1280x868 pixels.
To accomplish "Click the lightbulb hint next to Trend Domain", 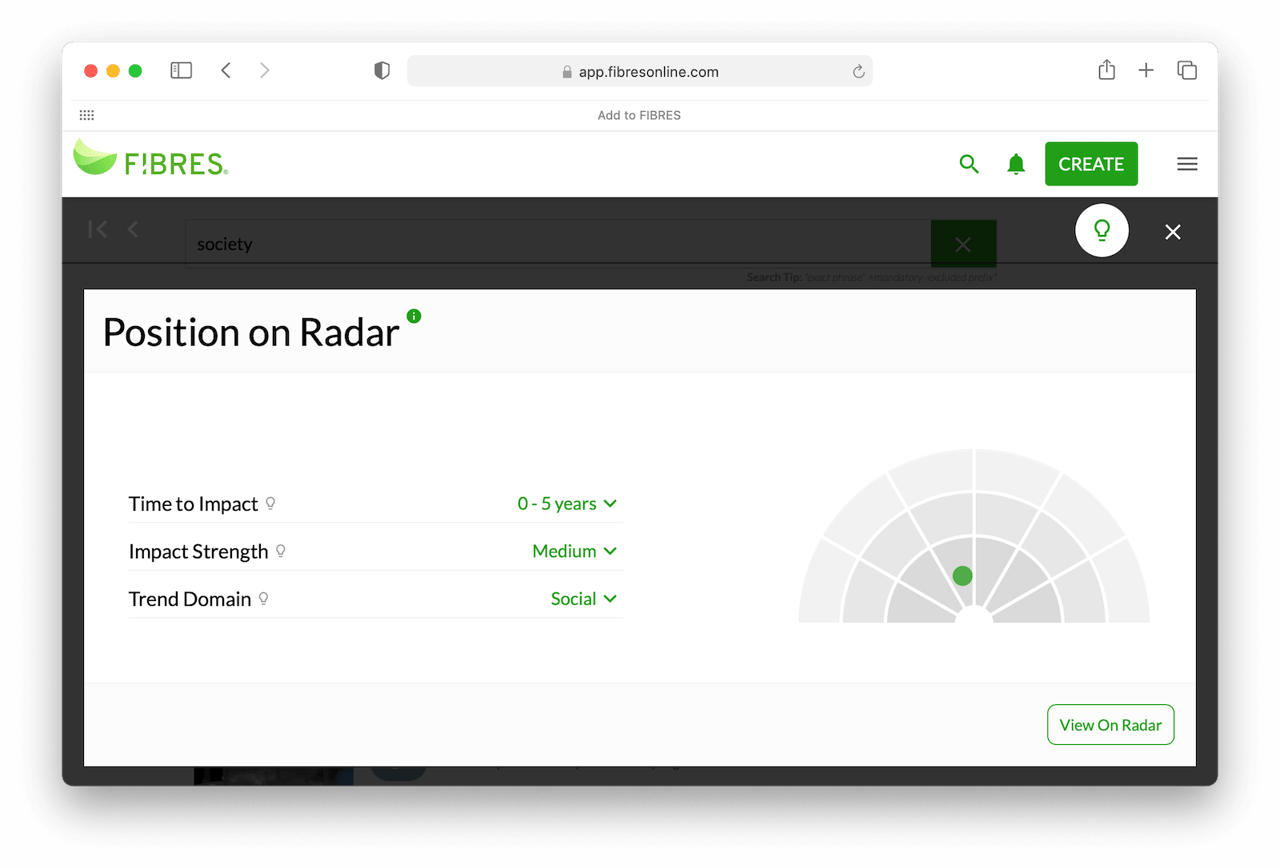I will pyautogui.click(x=264, y=599).
